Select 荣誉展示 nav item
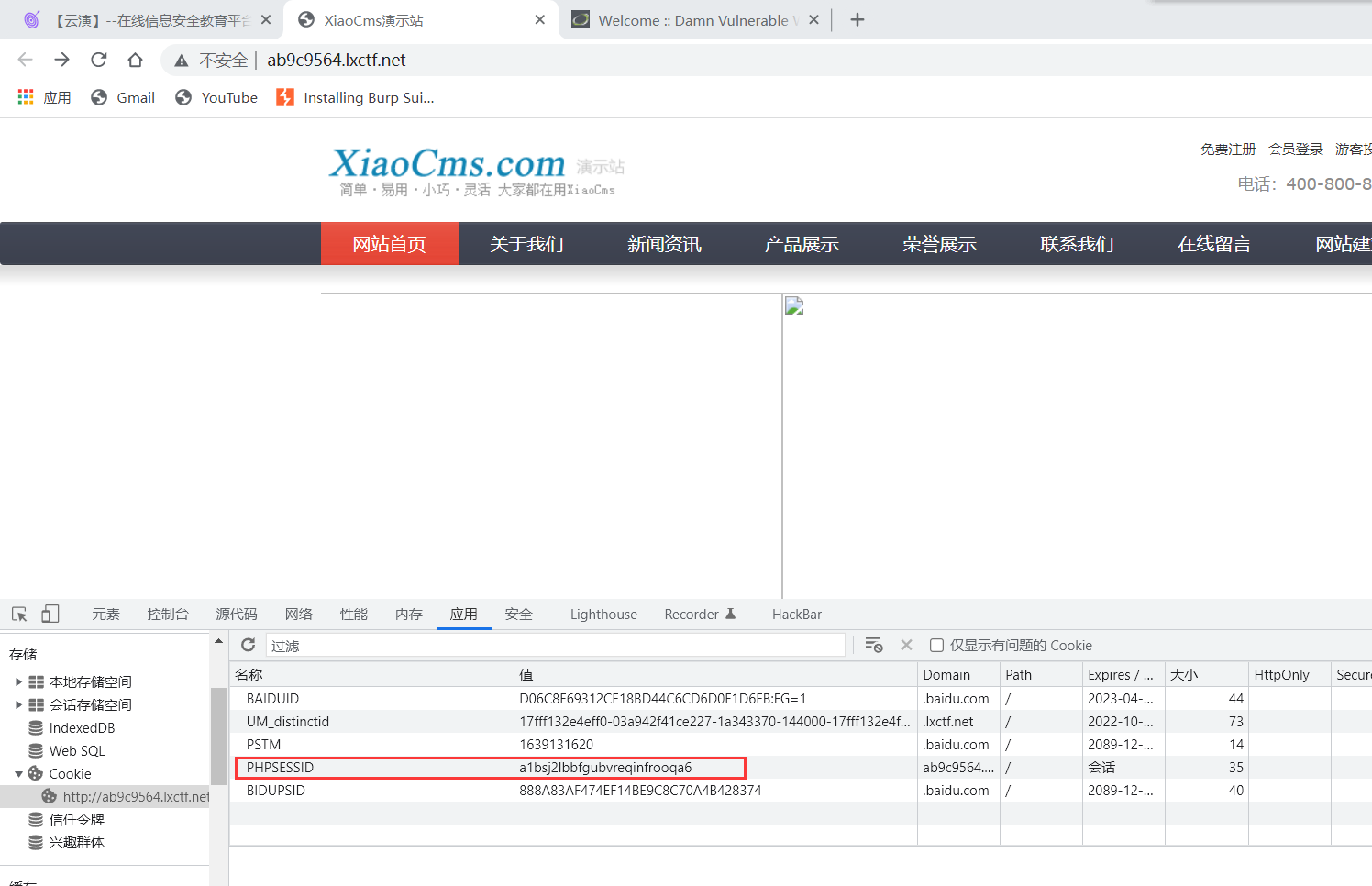 [940, 244]
